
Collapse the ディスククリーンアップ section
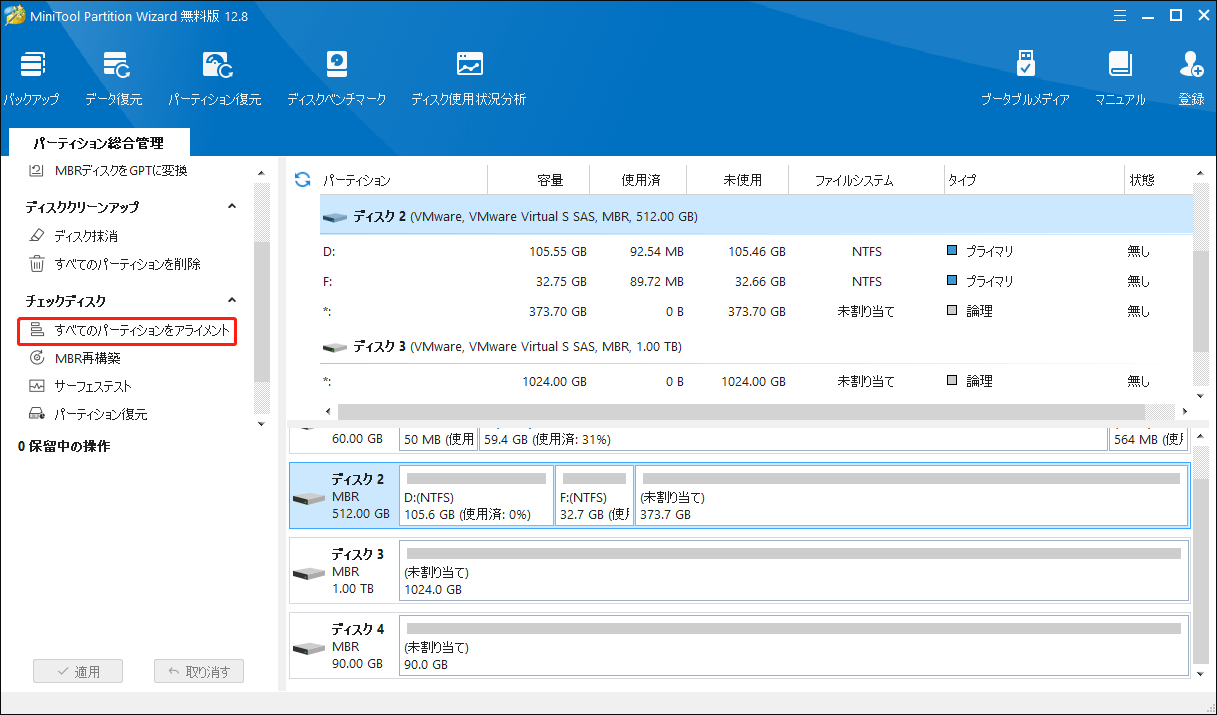click(232, 207)
